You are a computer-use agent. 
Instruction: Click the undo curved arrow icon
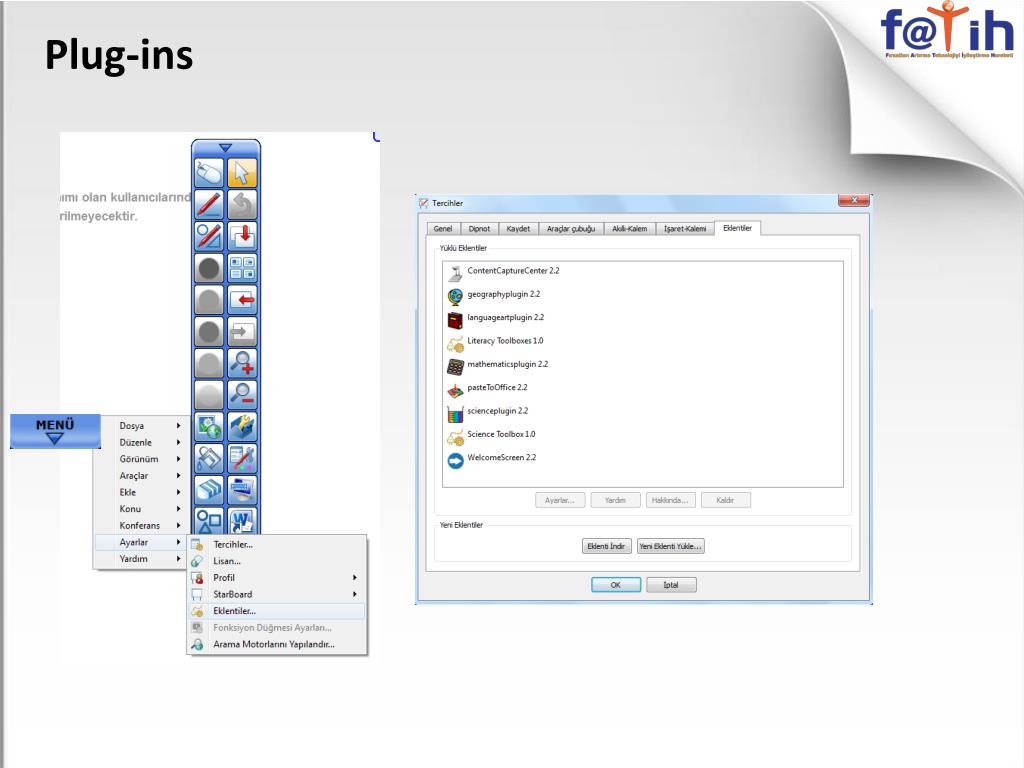[242, 206]
